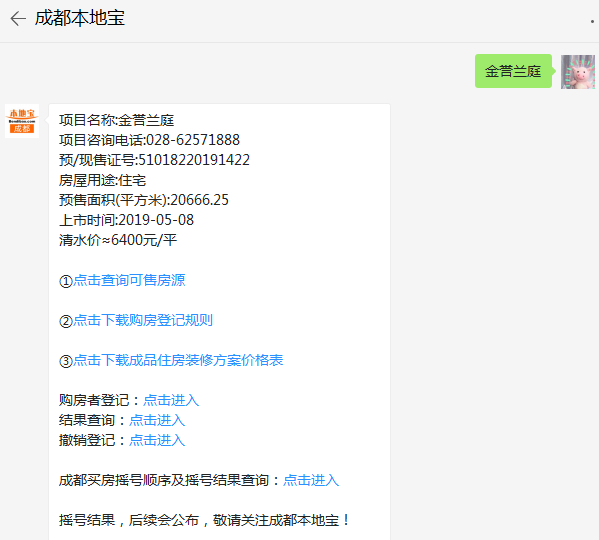Select the green 金营兰庭 message bubble
Image resolution: width=599 pixels, height=540 pixels.
click(x=513, y=71)
